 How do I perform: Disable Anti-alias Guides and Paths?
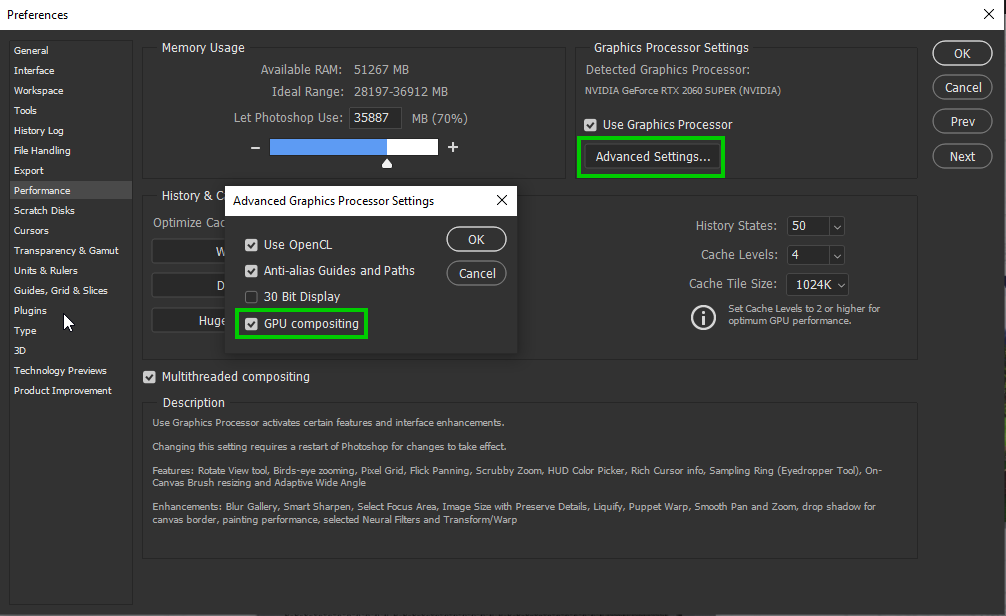pos(251,270)
